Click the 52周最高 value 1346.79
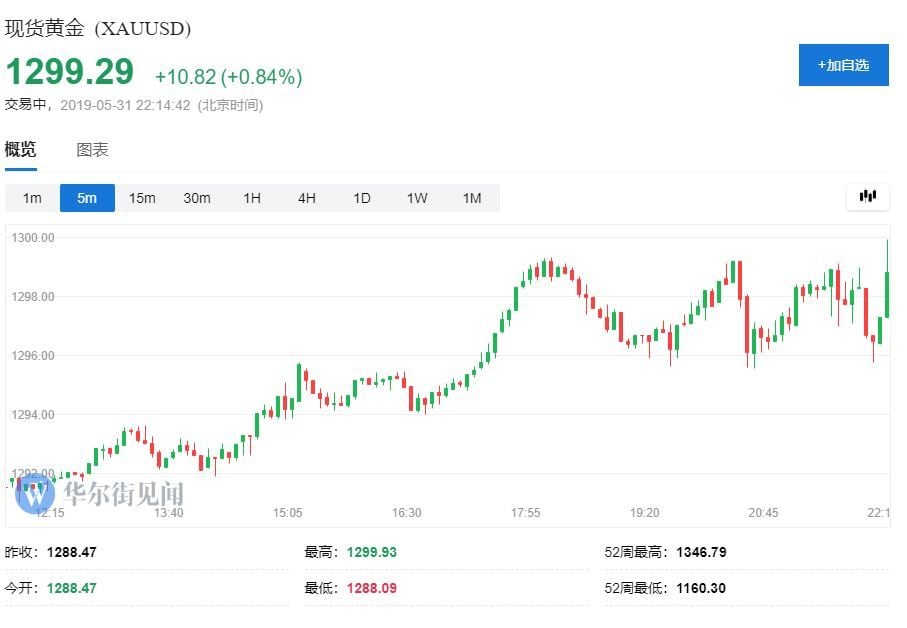Image resolution: width=907 pixels, height=628 pixels. 701,552
